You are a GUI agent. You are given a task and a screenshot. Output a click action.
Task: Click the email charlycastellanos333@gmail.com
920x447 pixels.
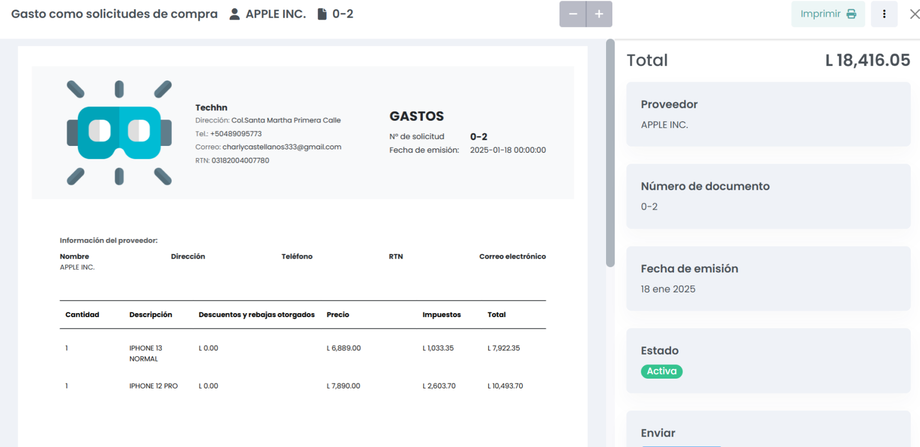[282, 147]
